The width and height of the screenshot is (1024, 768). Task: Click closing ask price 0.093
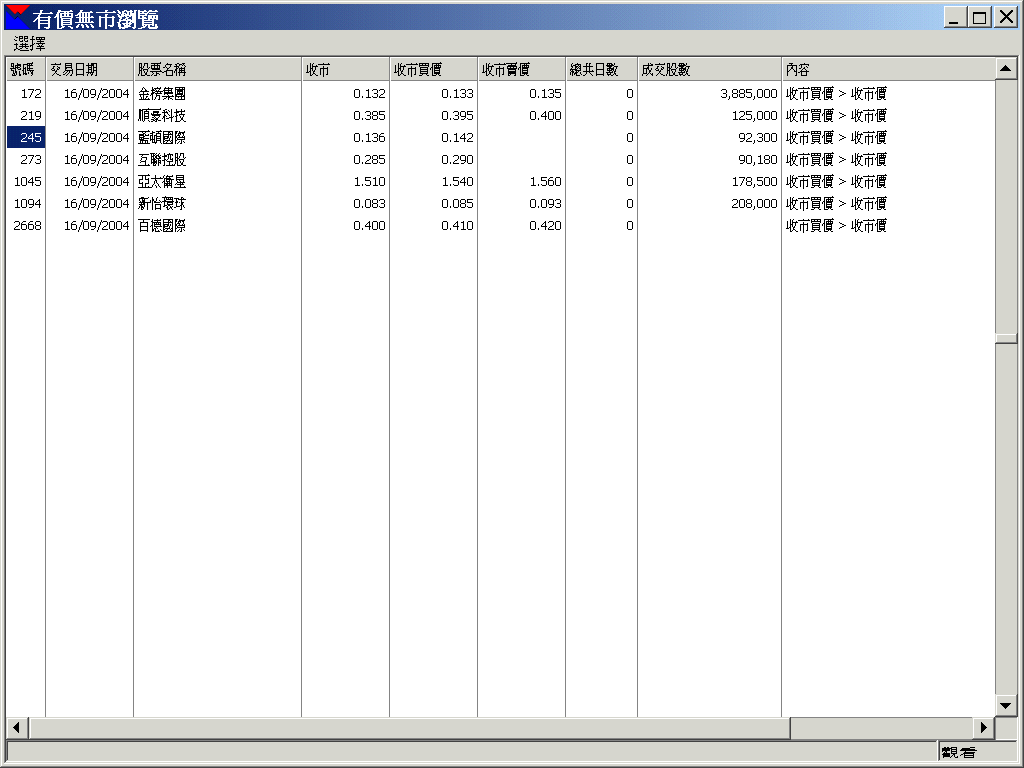(545, 203)
